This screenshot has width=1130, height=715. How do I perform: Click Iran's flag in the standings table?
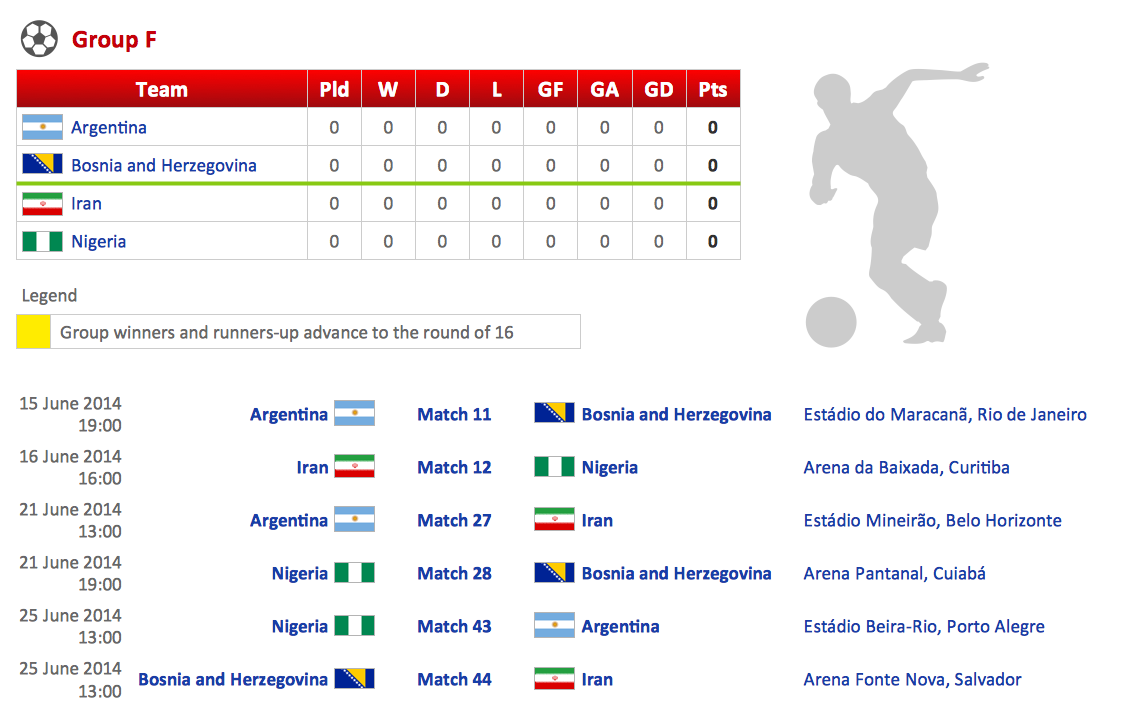42,203
